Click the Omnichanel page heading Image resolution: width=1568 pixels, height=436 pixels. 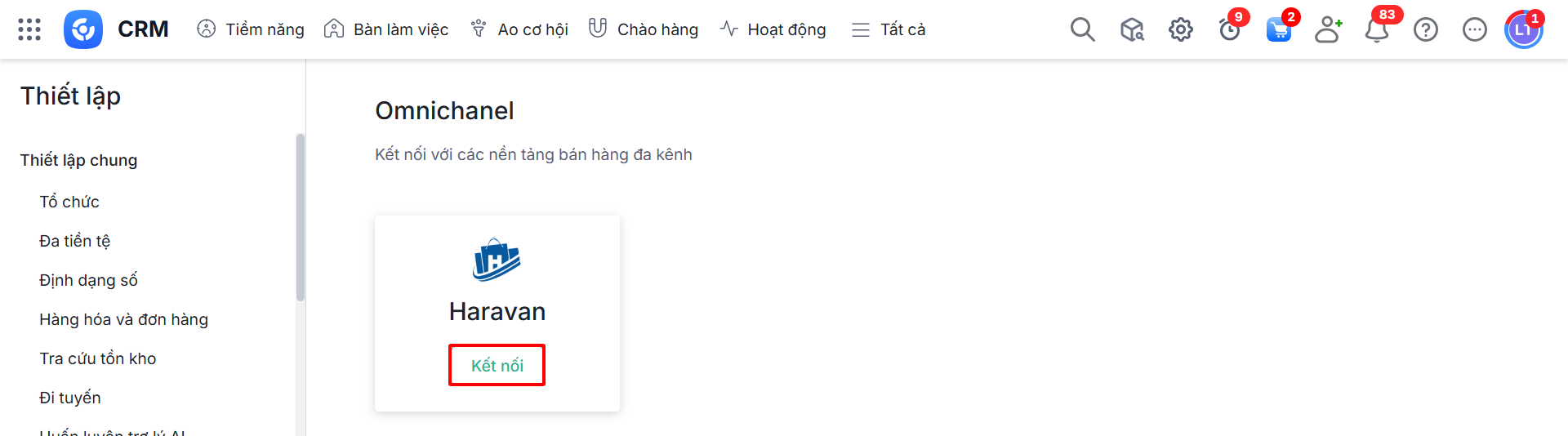[x=444, y=110]
